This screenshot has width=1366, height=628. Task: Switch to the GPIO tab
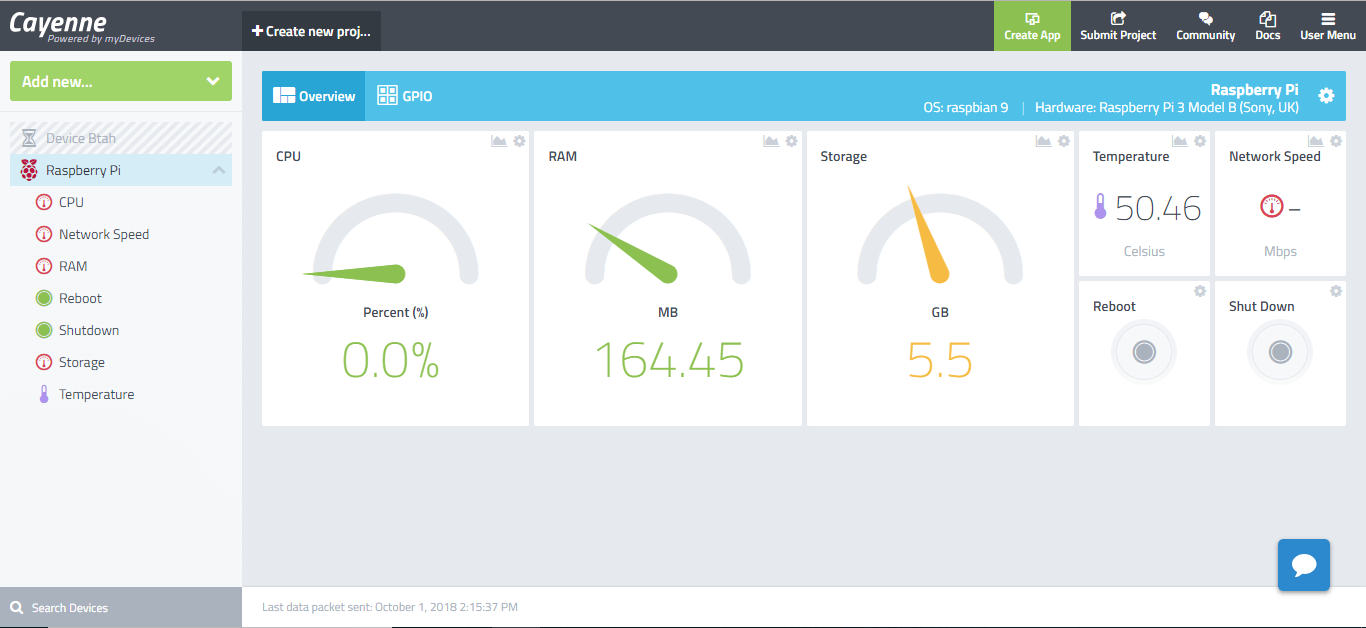tap(405, 96)
